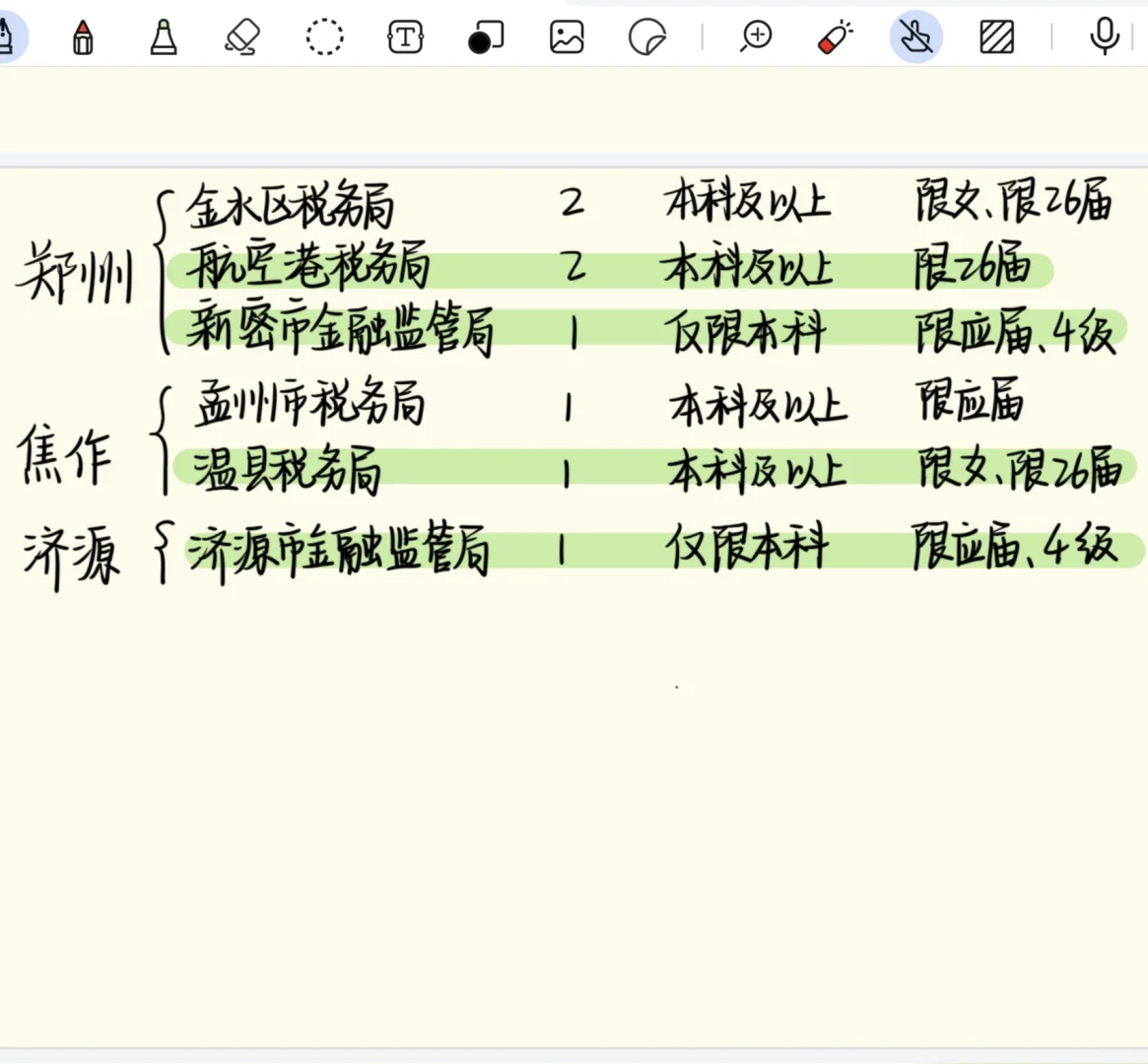1148x1064 pixels.
Task: Choose the highlighter tool
Action: point(163,37)
